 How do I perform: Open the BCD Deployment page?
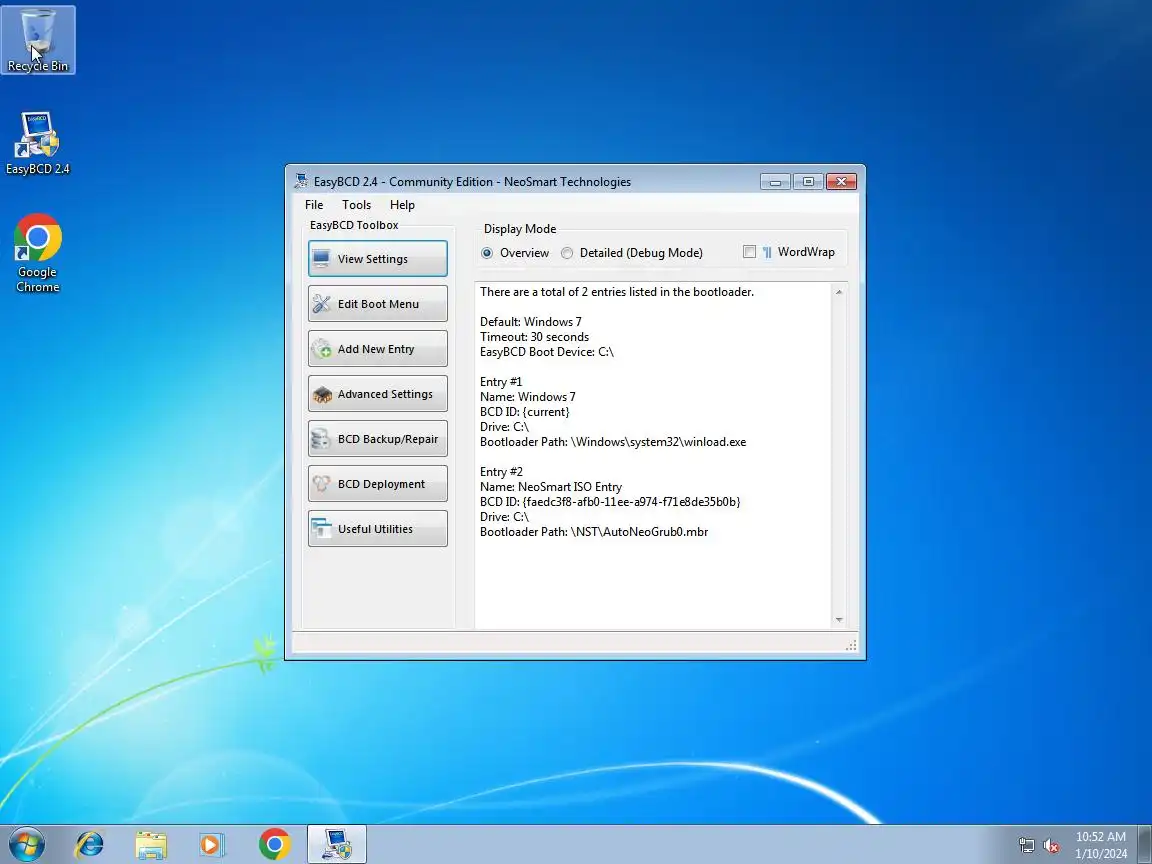coord(378,483)
